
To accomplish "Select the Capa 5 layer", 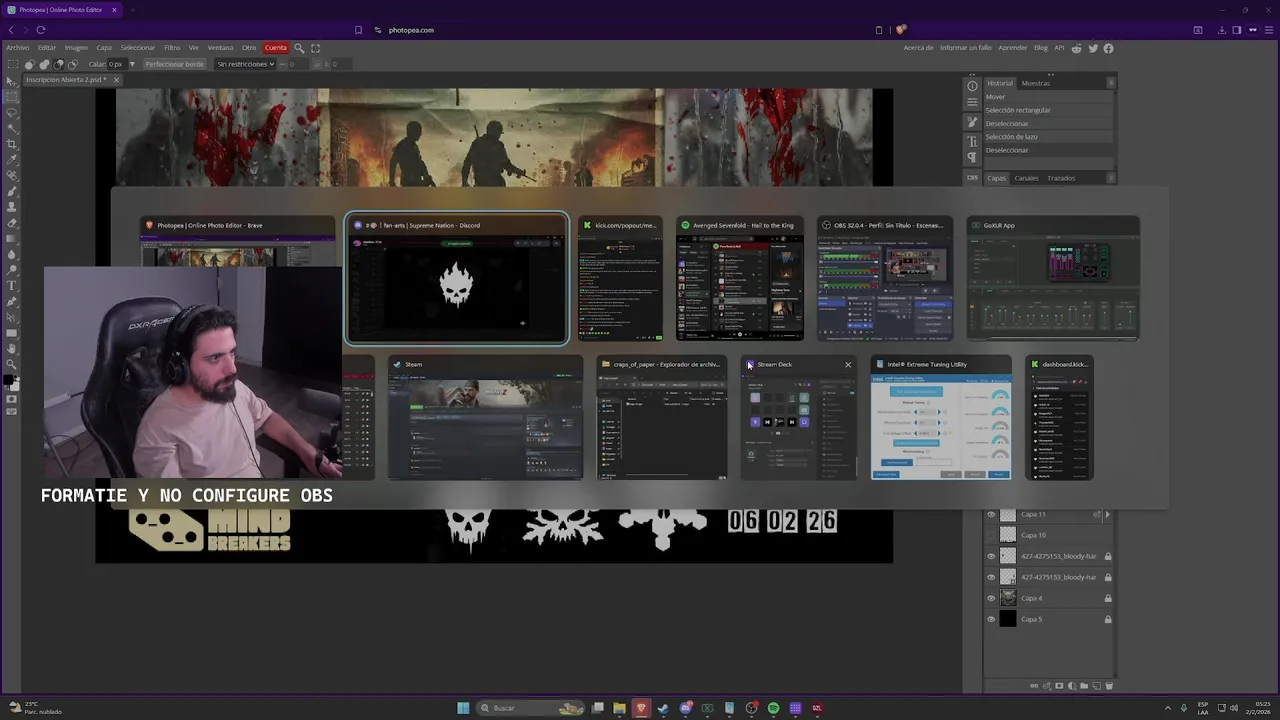I will coord(1050,619).
